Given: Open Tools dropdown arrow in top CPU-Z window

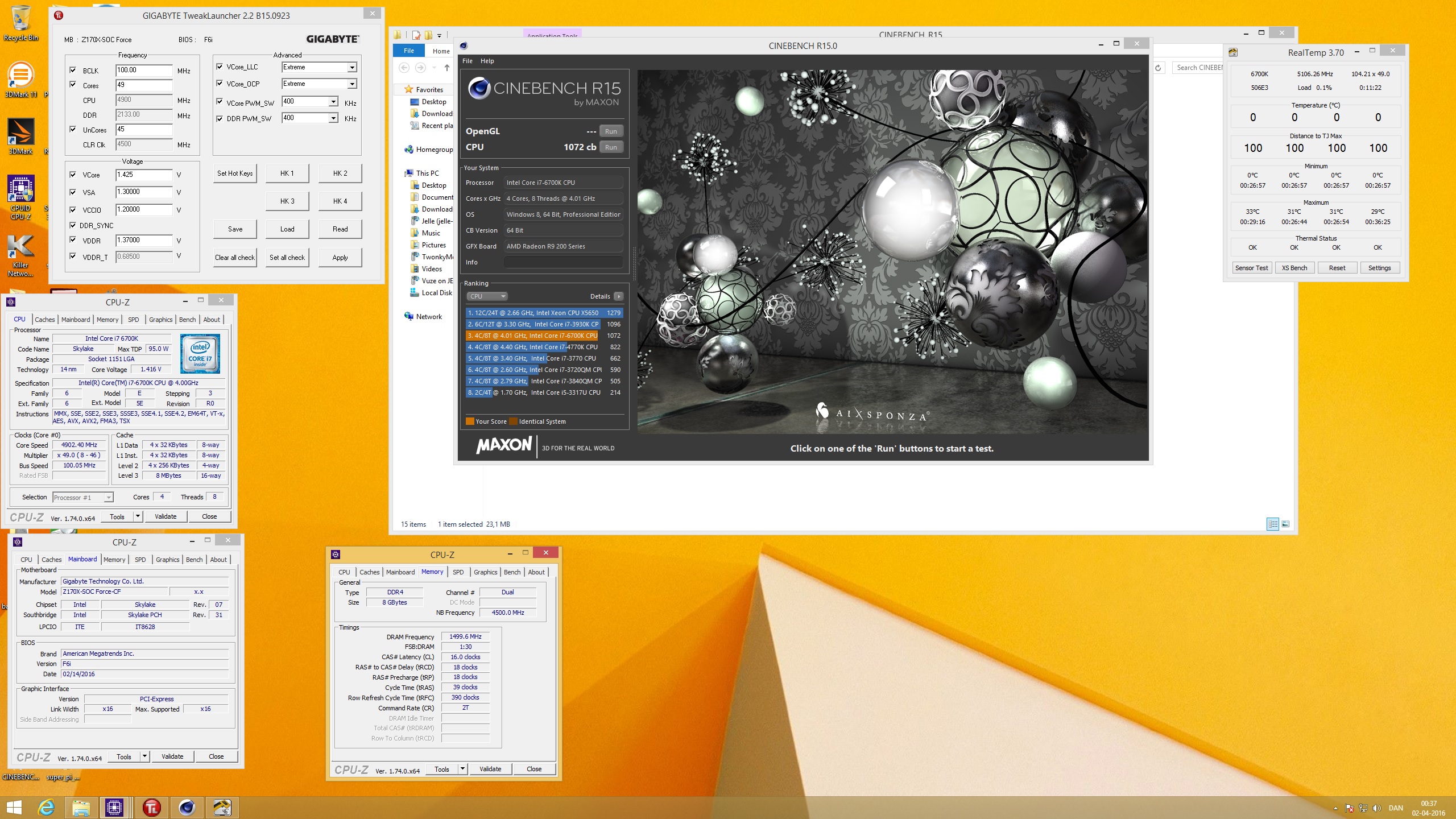Looking at the screenshot, I should click(138, 516).
